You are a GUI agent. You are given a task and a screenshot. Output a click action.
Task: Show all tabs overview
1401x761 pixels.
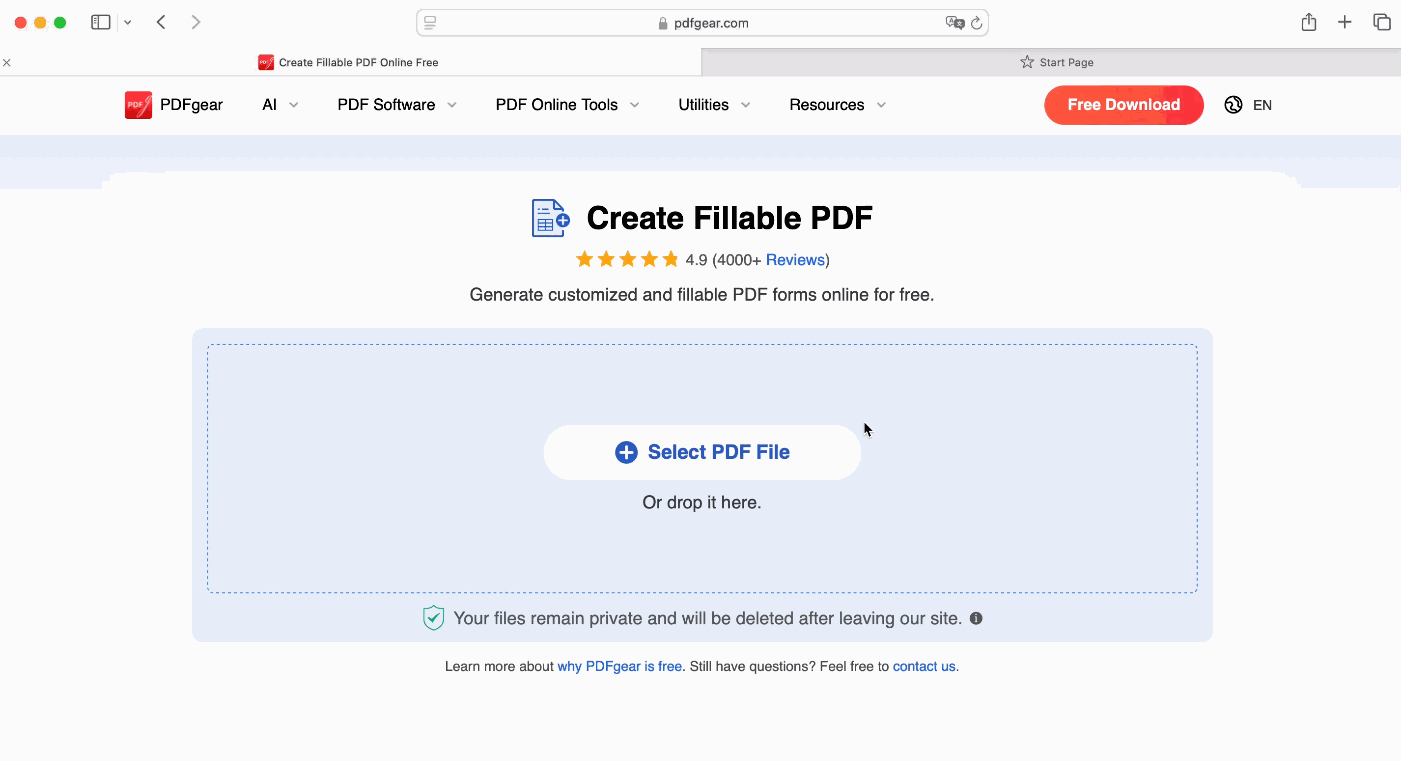click(1383, 21)
